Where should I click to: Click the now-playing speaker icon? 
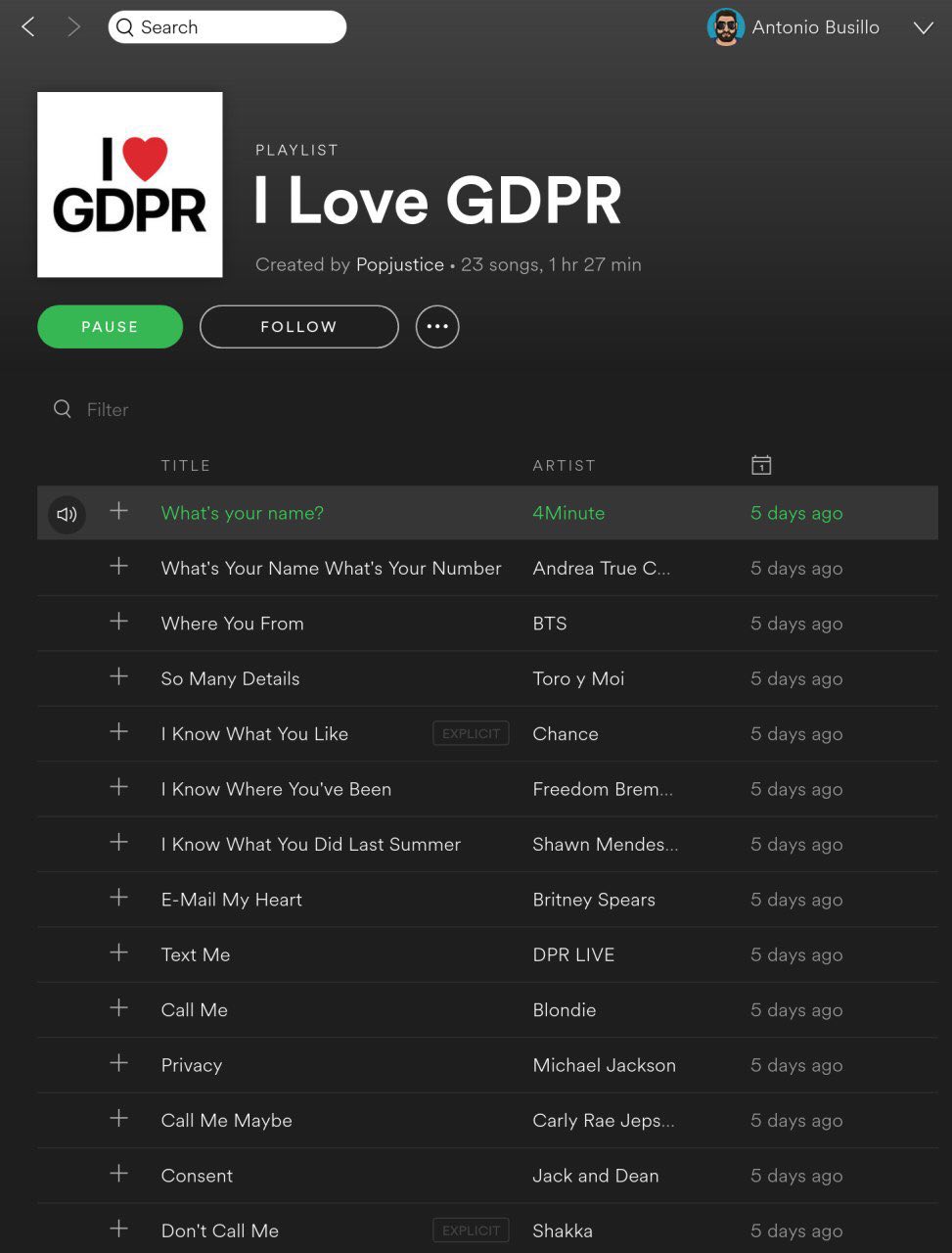[67, 514]
